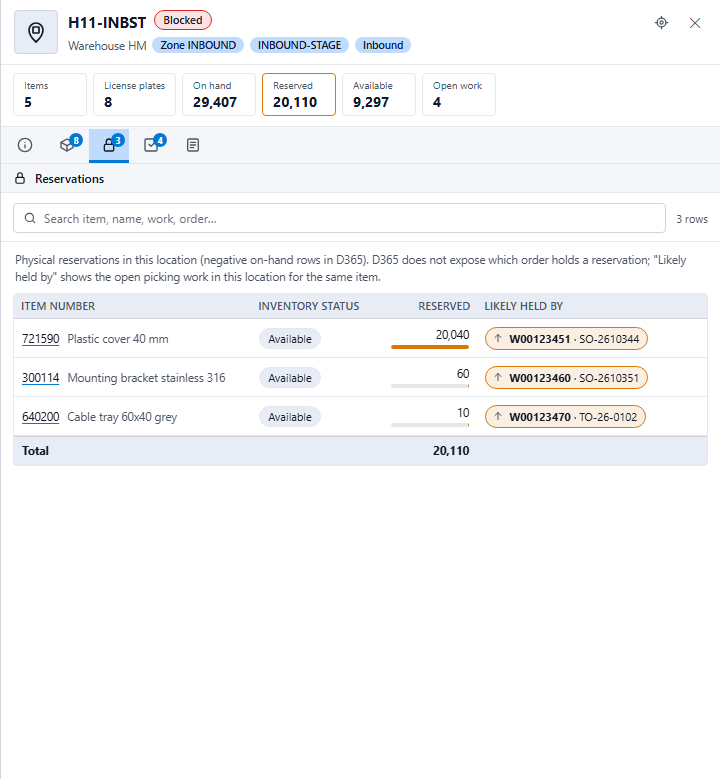Click the reserved bar for quantity 10
The image size is (720, 779).
click(x=430, y=425)
